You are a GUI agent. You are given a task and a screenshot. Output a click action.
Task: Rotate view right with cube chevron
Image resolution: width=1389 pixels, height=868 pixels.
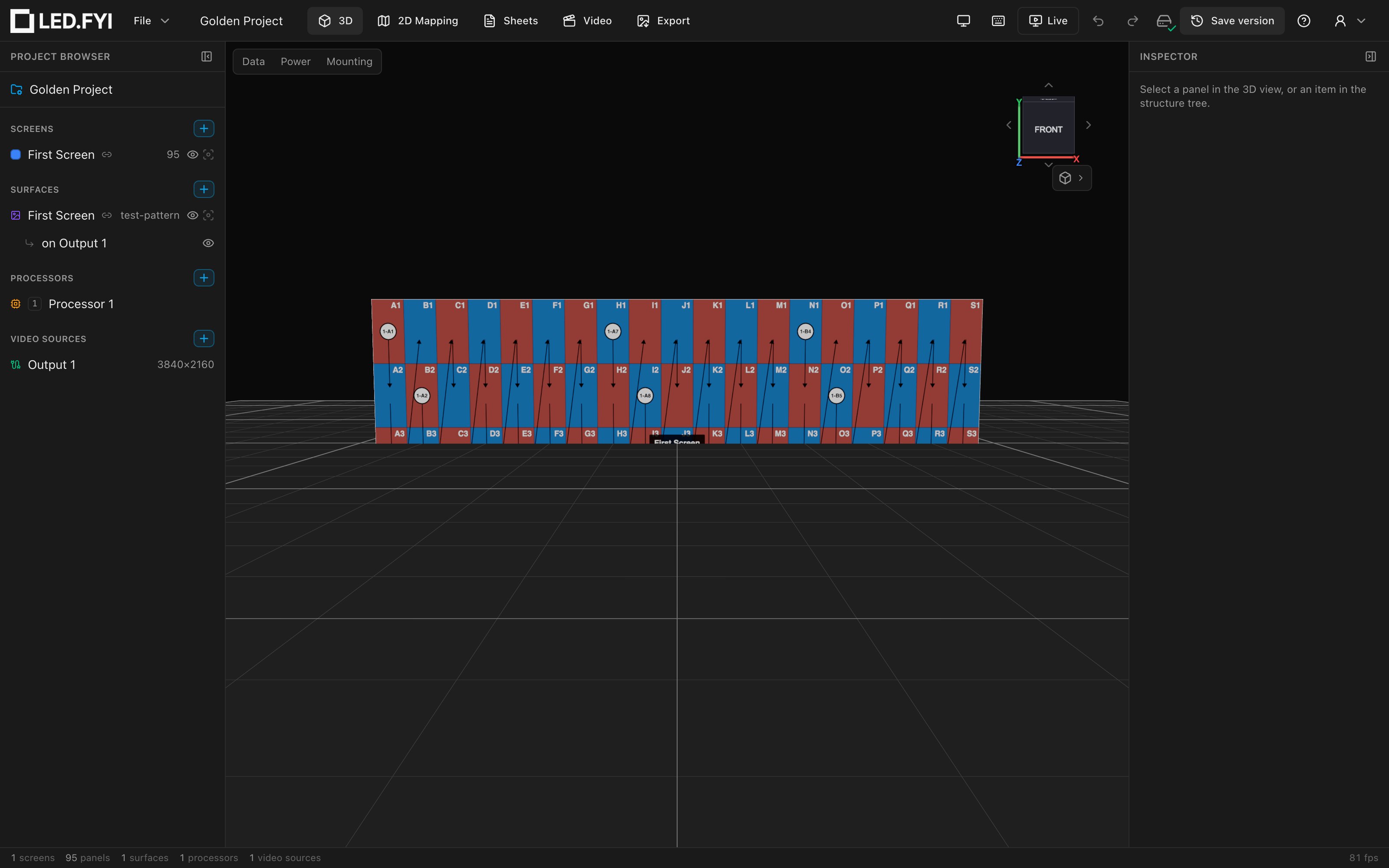(x=1088, y=125)
